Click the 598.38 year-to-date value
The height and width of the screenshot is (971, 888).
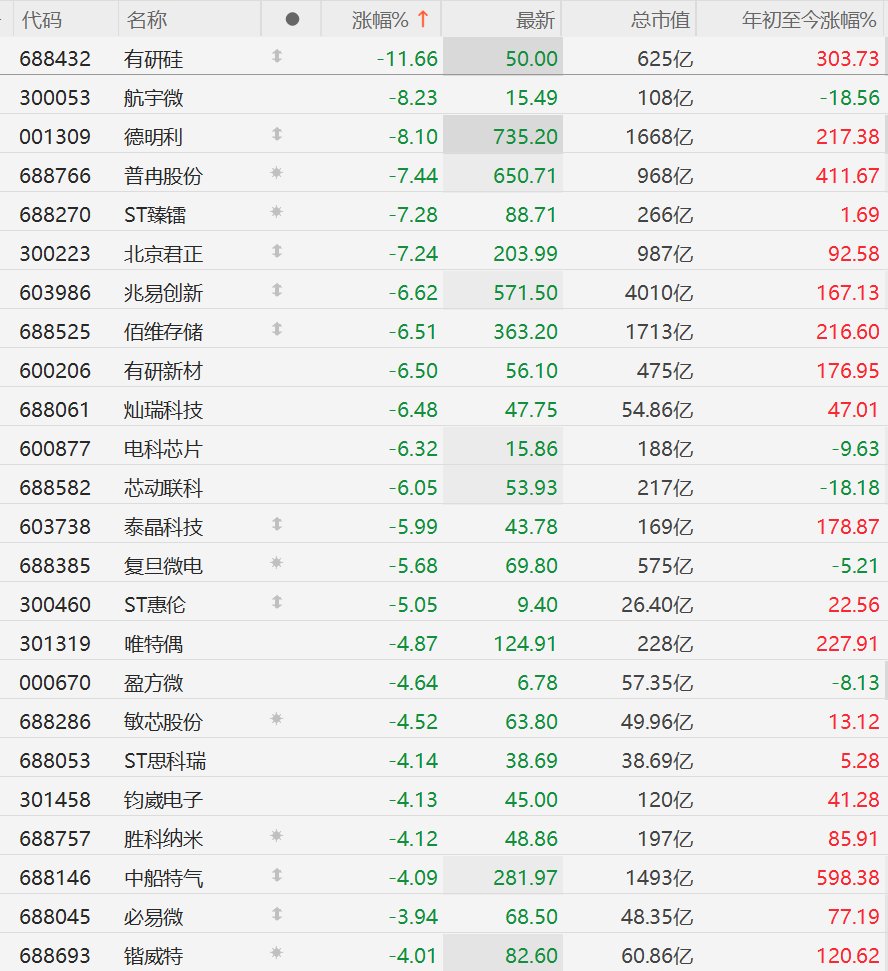pos(848,878)
